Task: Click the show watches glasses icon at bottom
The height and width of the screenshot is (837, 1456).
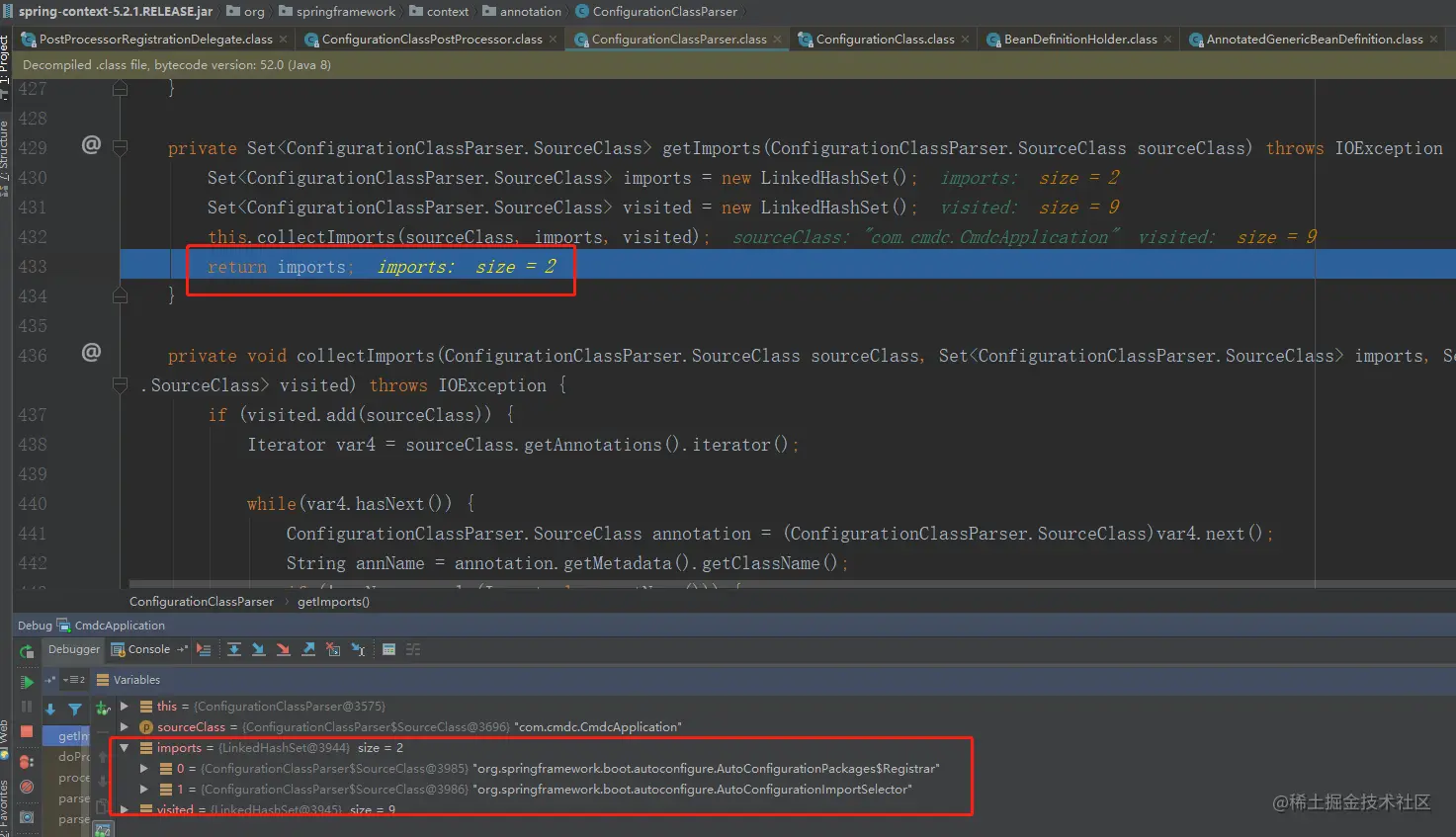Action: click(x=103, y=830)
